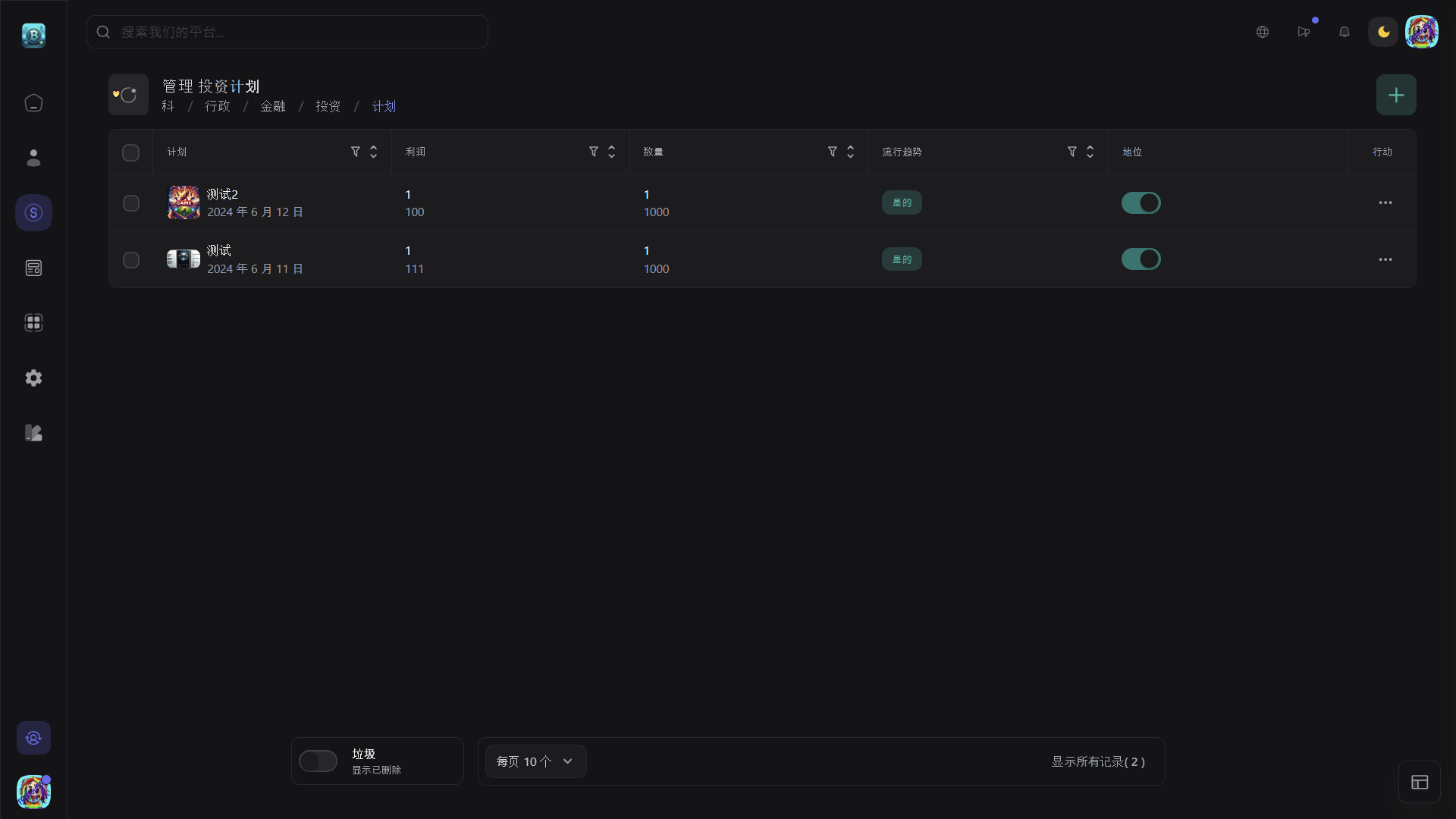
Task: Select the checkbox for 测试 row
Action: tap(130, 260)
